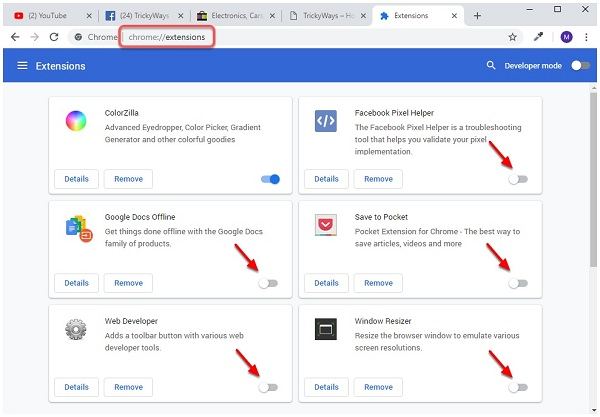Switch to the YouTube tab

(x=50, y=16)
